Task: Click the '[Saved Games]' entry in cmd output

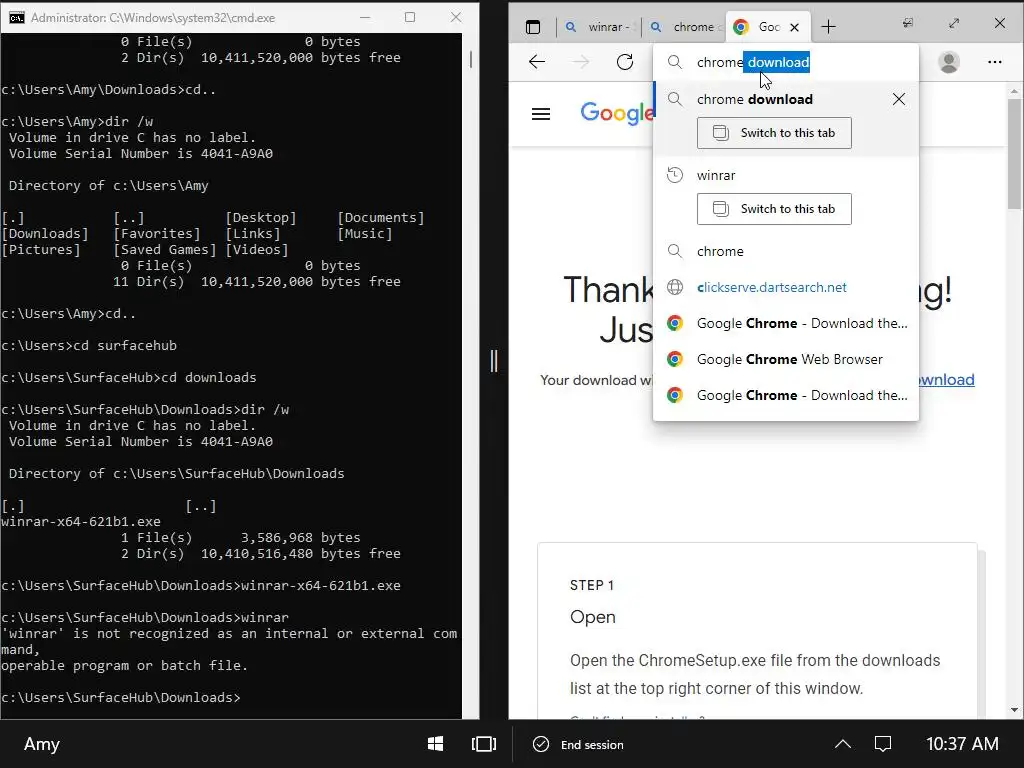Action: tap(165, 249)
